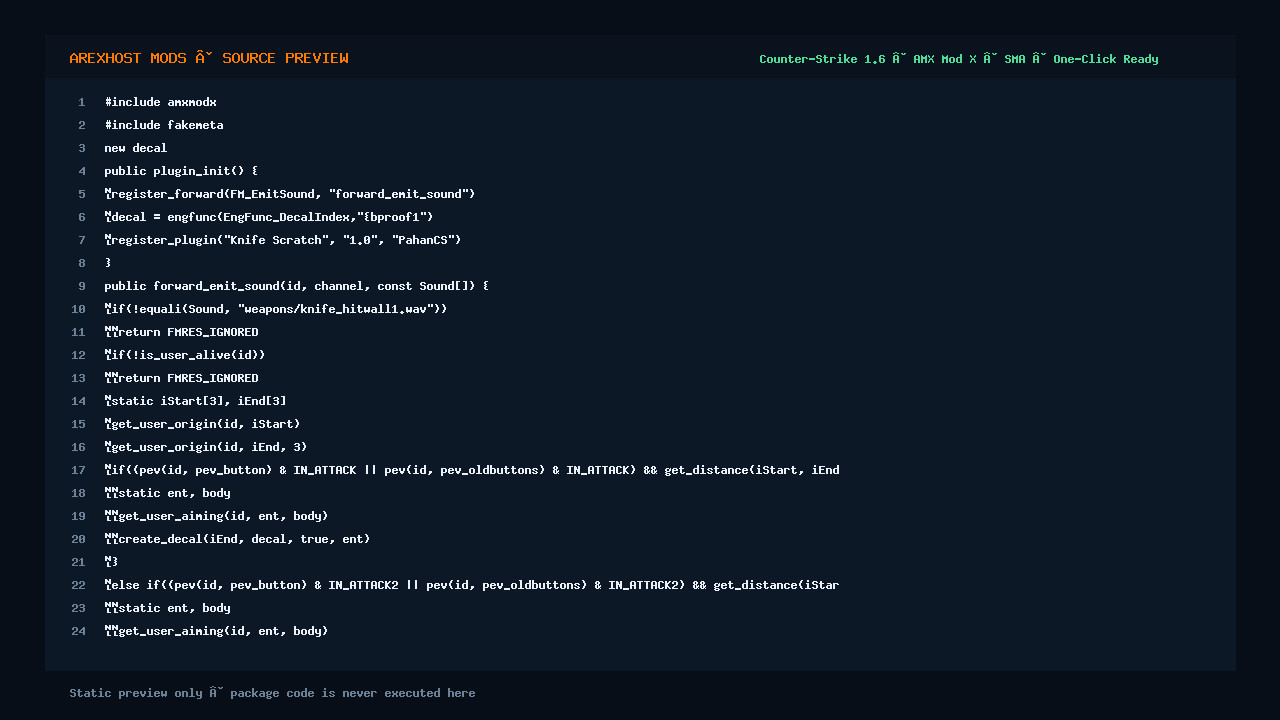The image size is (1280, 720).
Task: Select the '#include fakemeta' code line
Action: [x=164, y=125]
